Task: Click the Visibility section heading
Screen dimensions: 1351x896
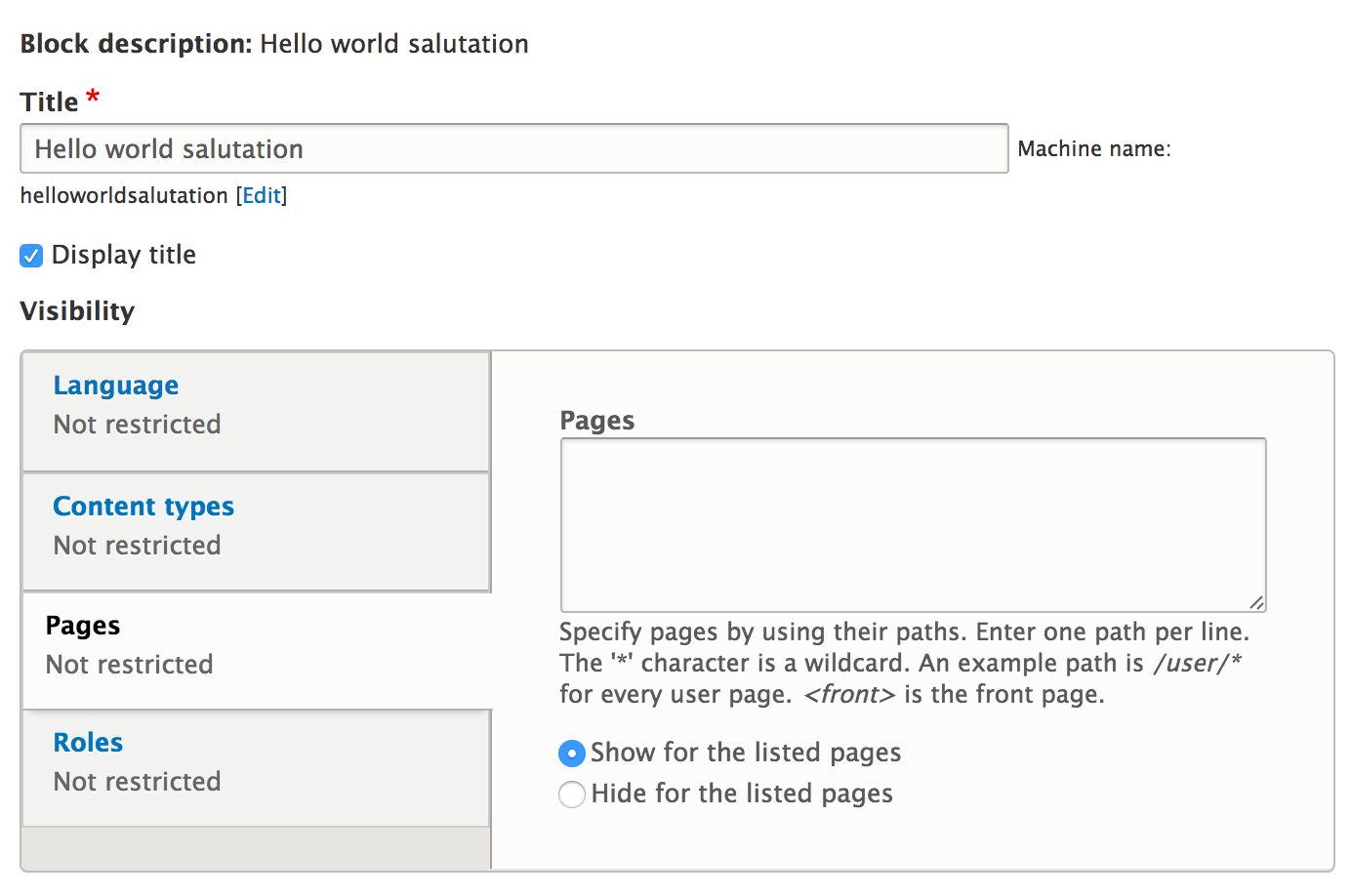Action: [x=77, y=312]
